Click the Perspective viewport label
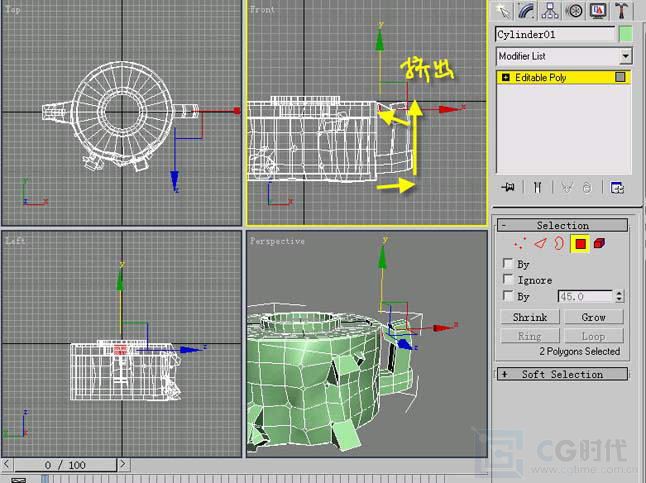Image resolution: width=646 pixels, height=483 pixels. (x=277, y=241)
